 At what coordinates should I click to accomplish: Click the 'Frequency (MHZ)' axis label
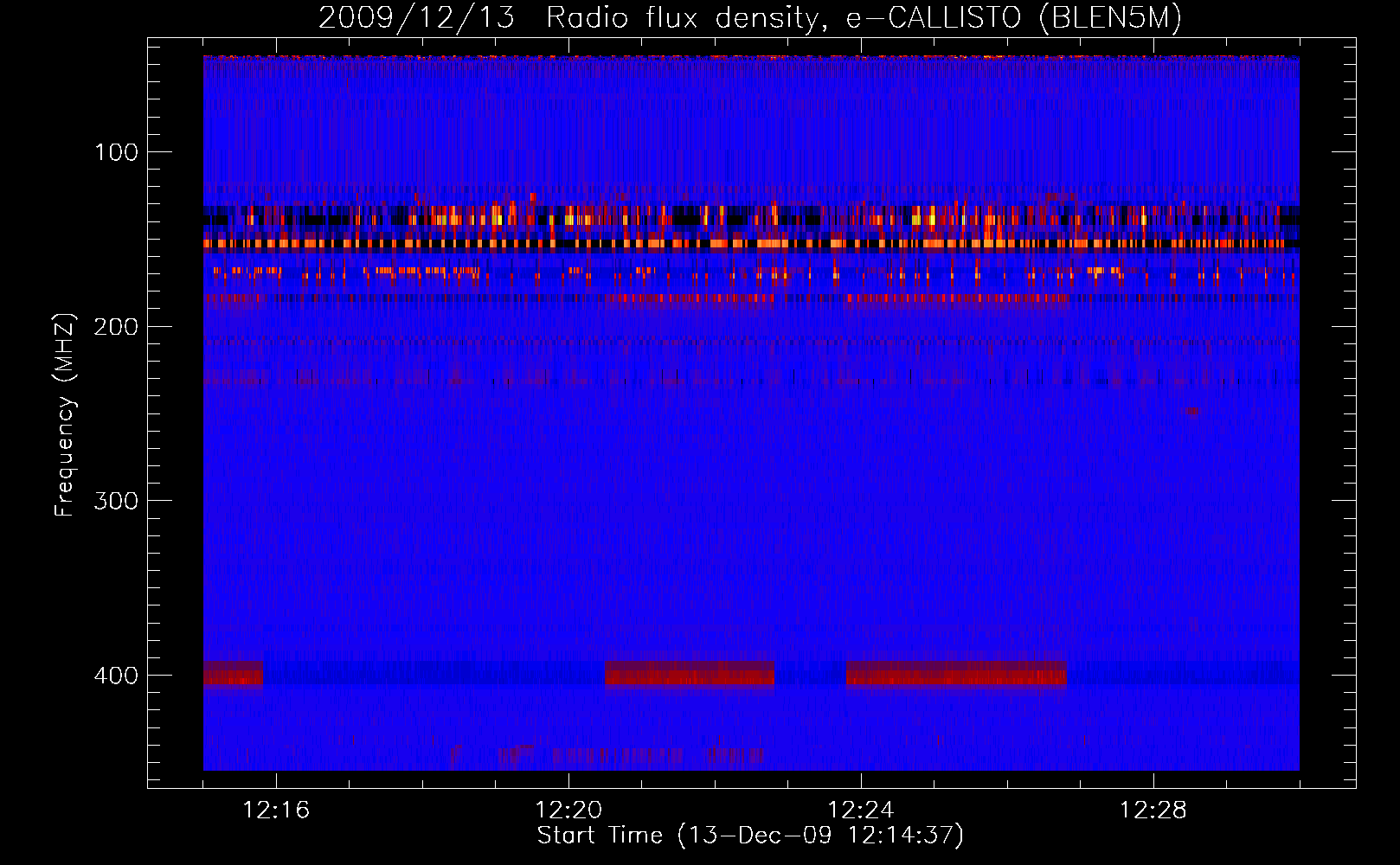click(65, 415)
